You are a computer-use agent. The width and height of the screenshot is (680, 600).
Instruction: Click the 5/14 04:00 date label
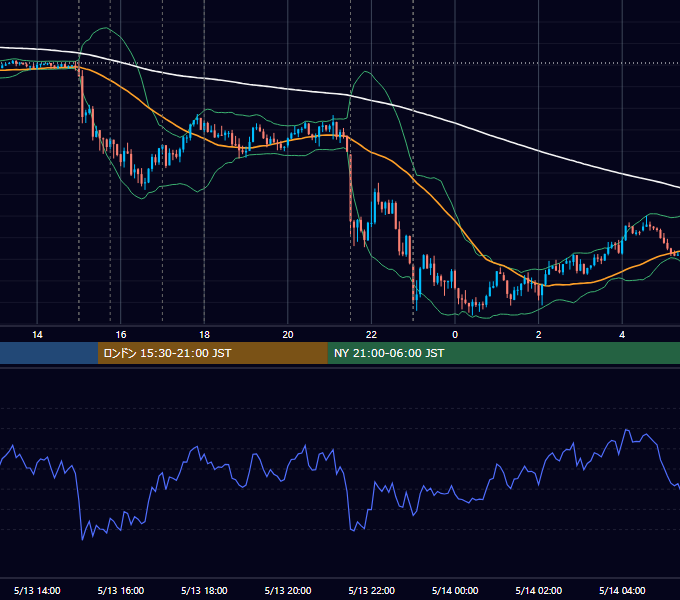622,590
